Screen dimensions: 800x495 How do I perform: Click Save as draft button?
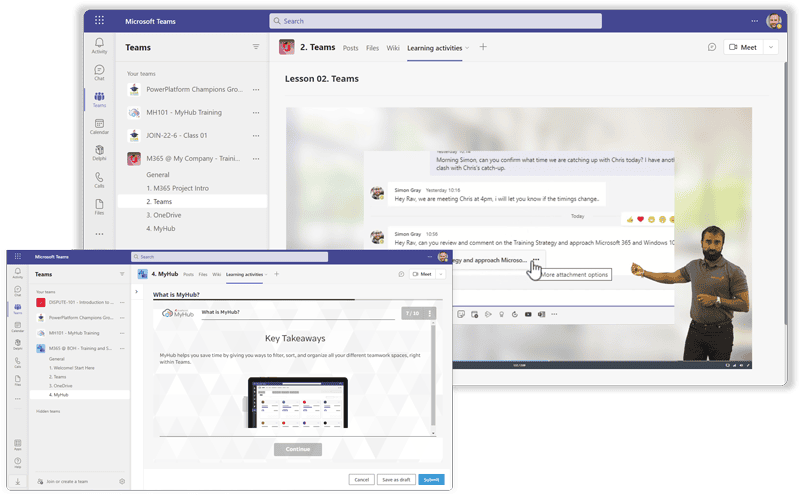(x=396, y=480)
